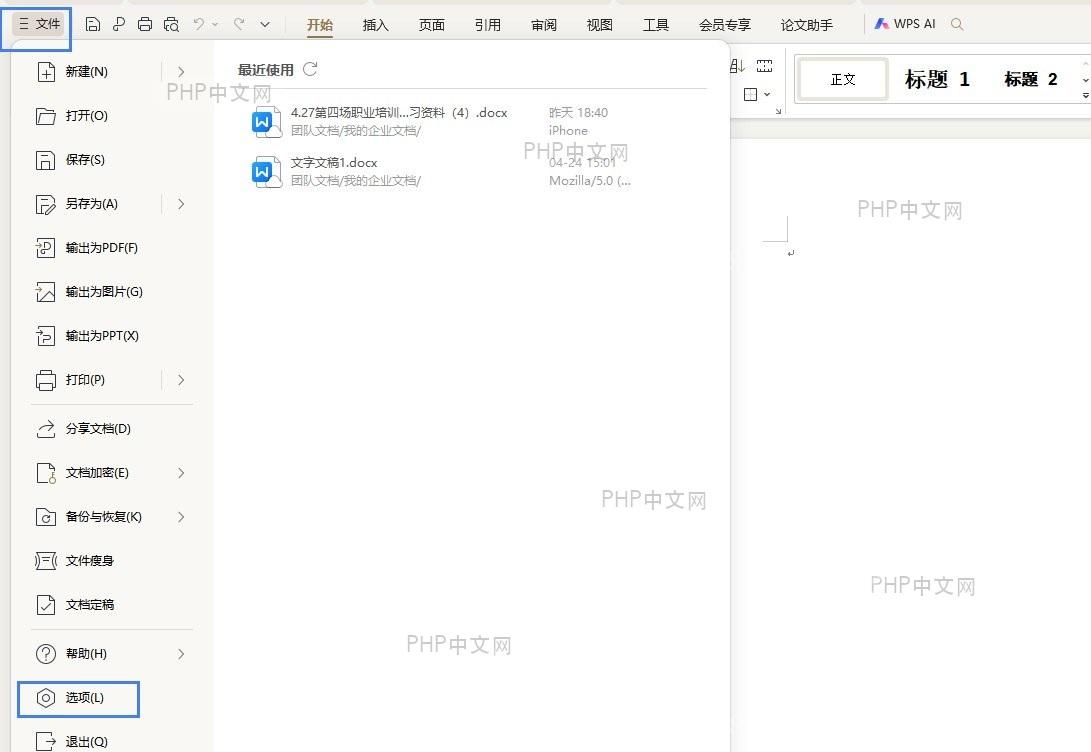Click the Export to PDF toolbar icon
The image size is (1091, 752).
119,24
